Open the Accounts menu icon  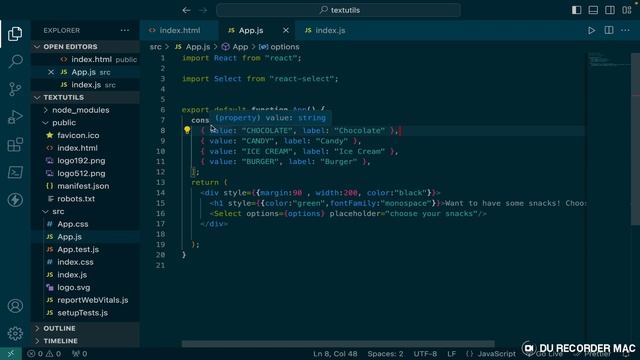point(15,306)
